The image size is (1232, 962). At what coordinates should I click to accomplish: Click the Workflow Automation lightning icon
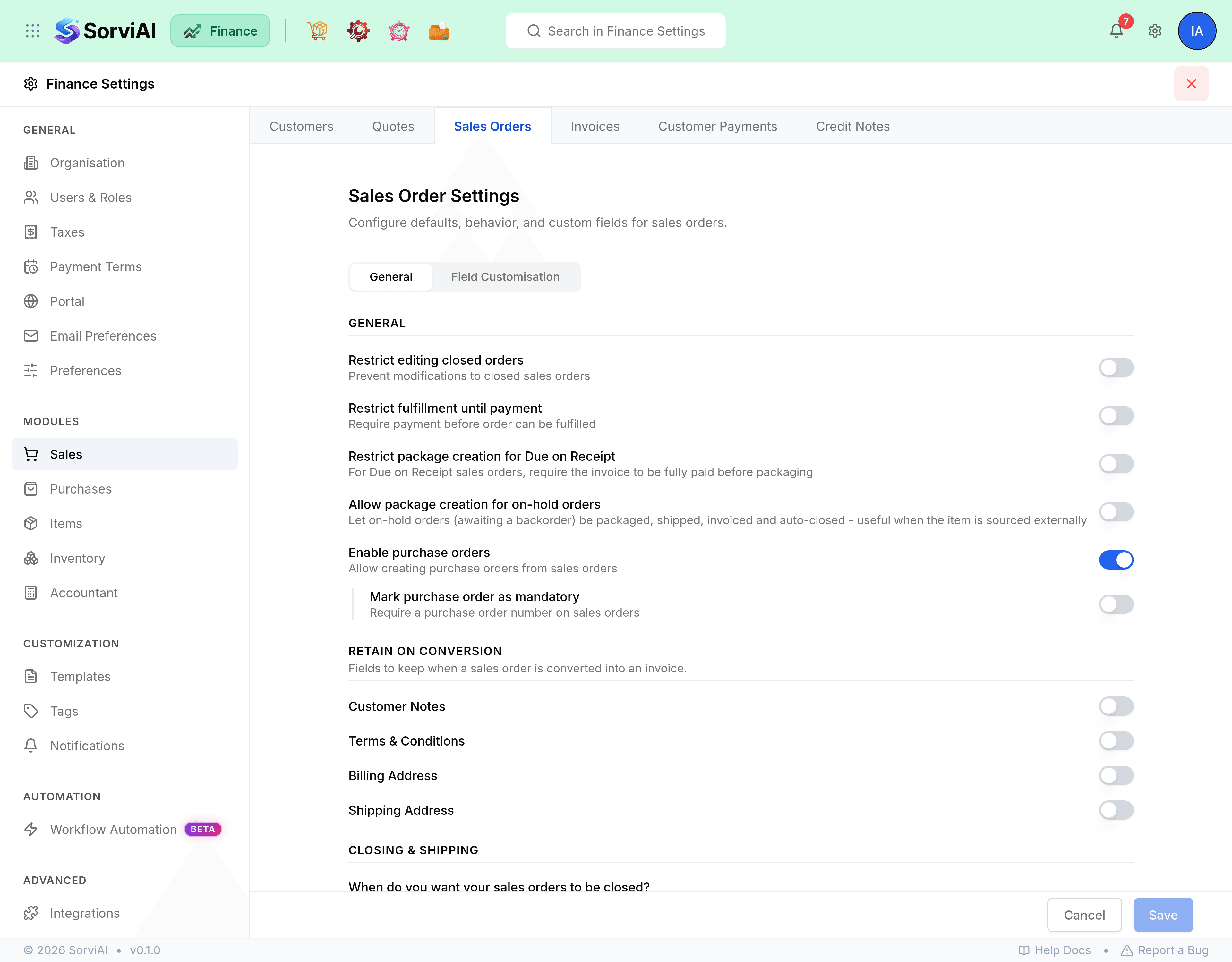(x=31, y=830)
